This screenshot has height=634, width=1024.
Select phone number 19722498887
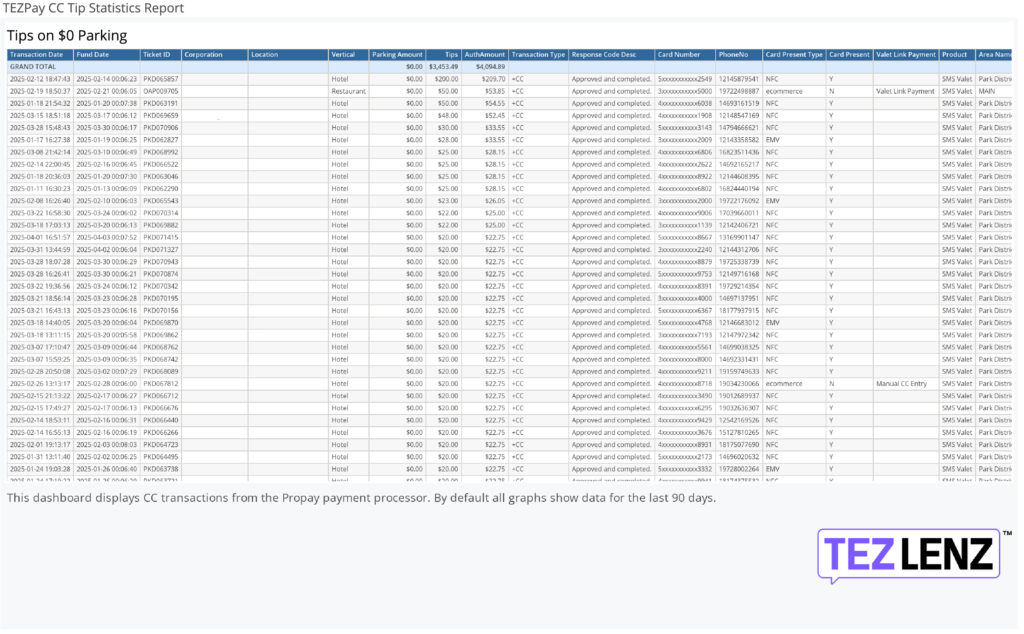739,91
